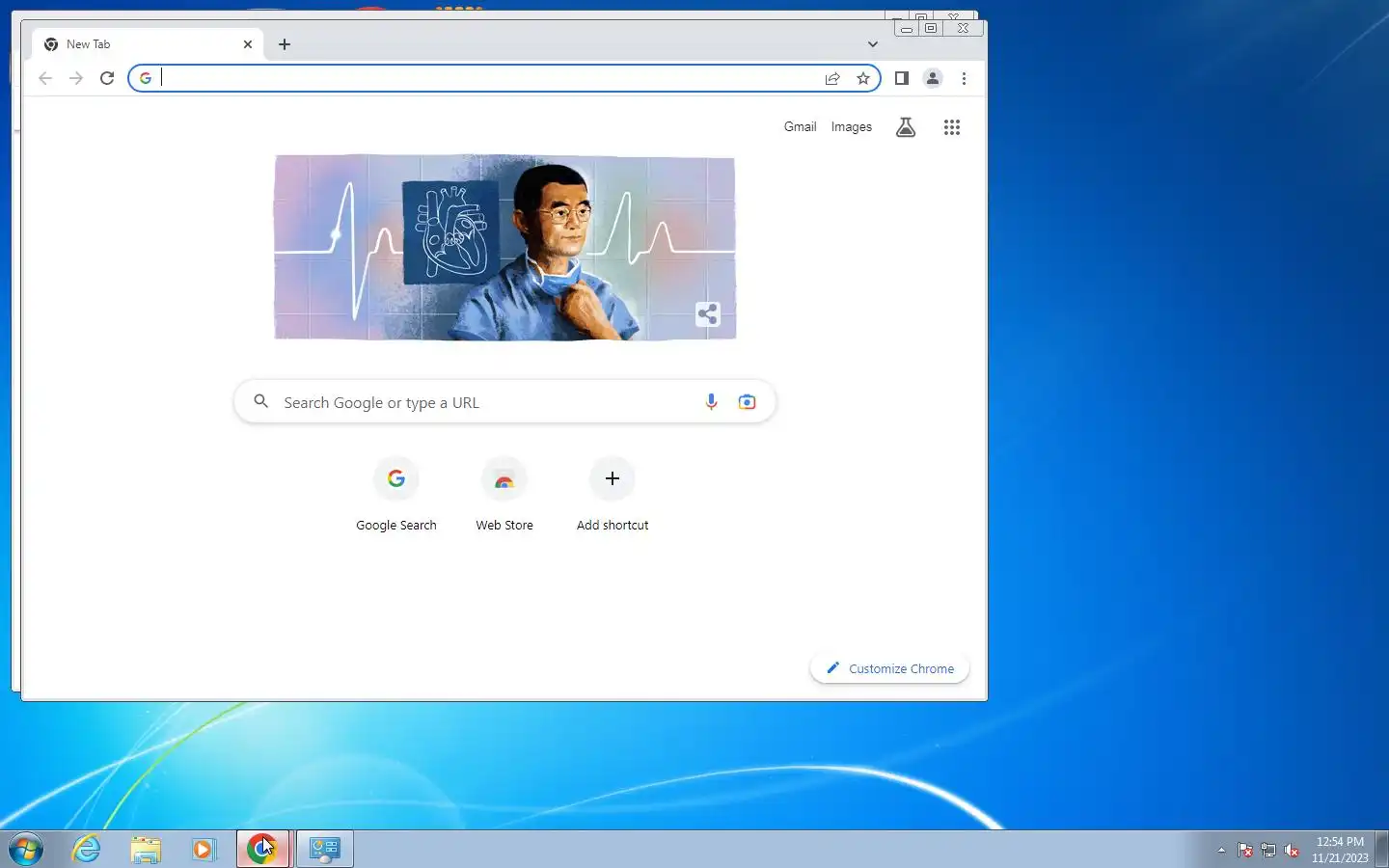Reload the page with the refresh icon
The width and height of the screenshot is (1389, 868).
(107, 78)
